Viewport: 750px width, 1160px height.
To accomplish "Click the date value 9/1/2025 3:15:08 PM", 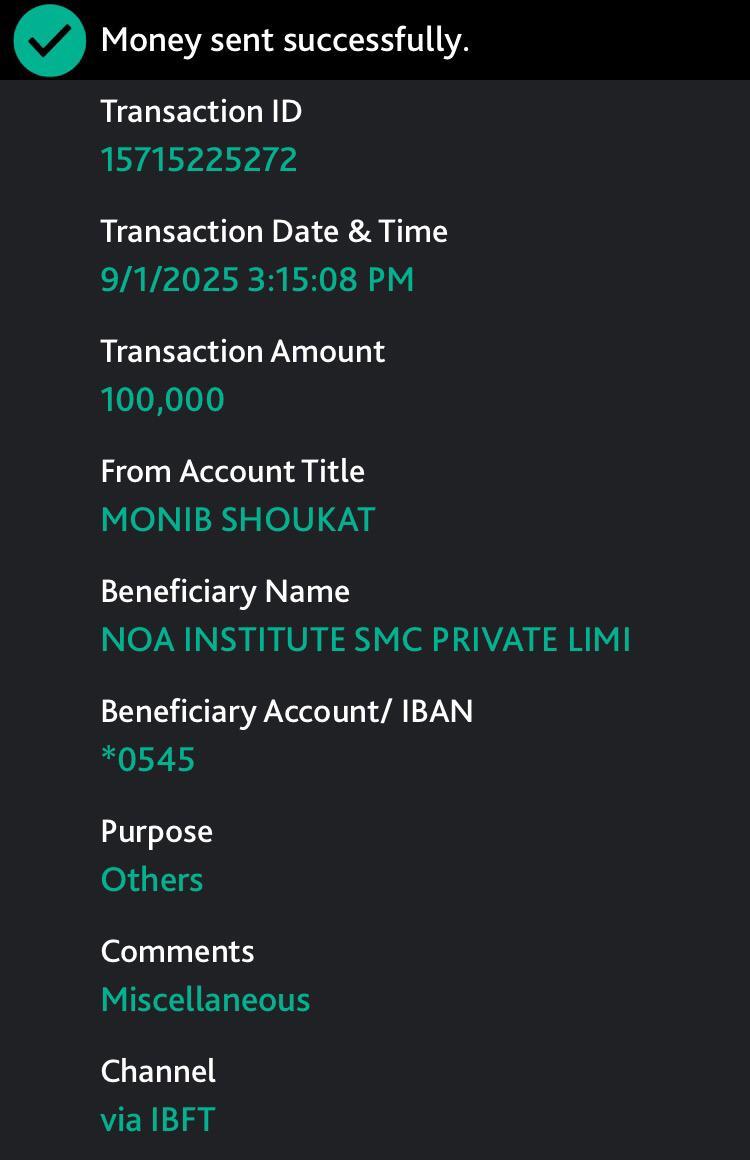I will pyautogui.click(x=257, y=280).
